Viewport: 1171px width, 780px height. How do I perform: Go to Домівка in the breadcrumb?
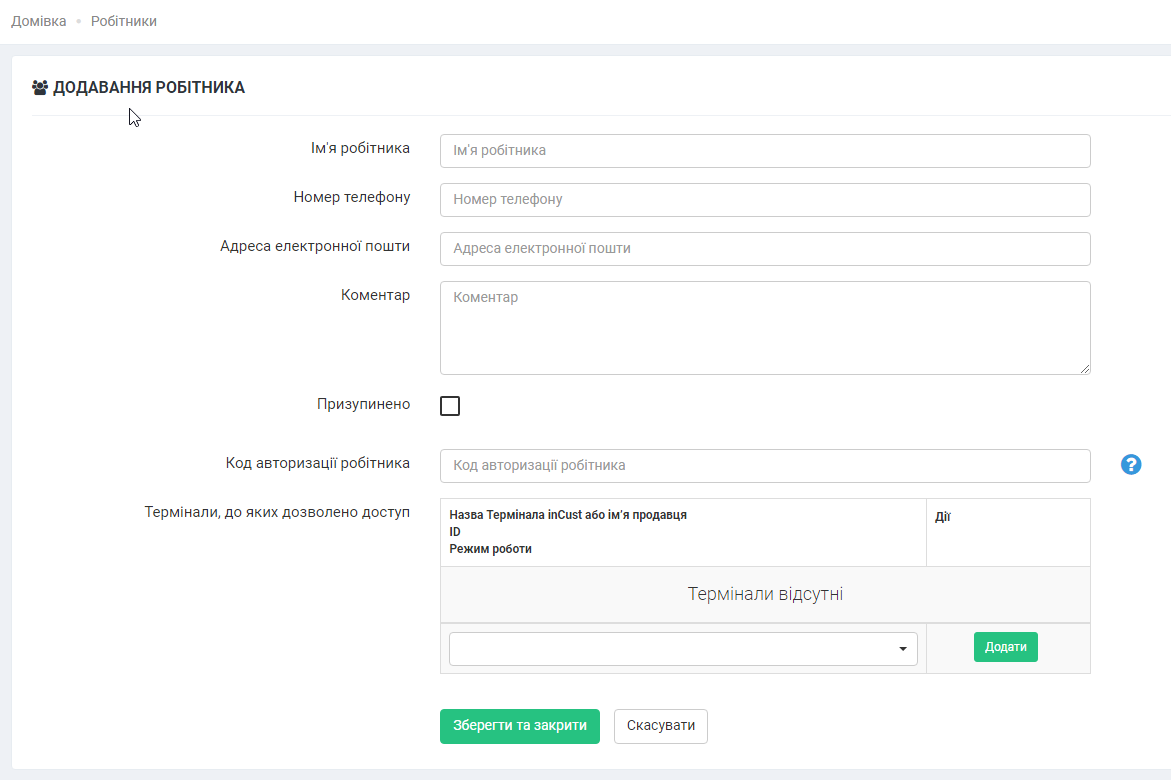[x=39, y=21]
